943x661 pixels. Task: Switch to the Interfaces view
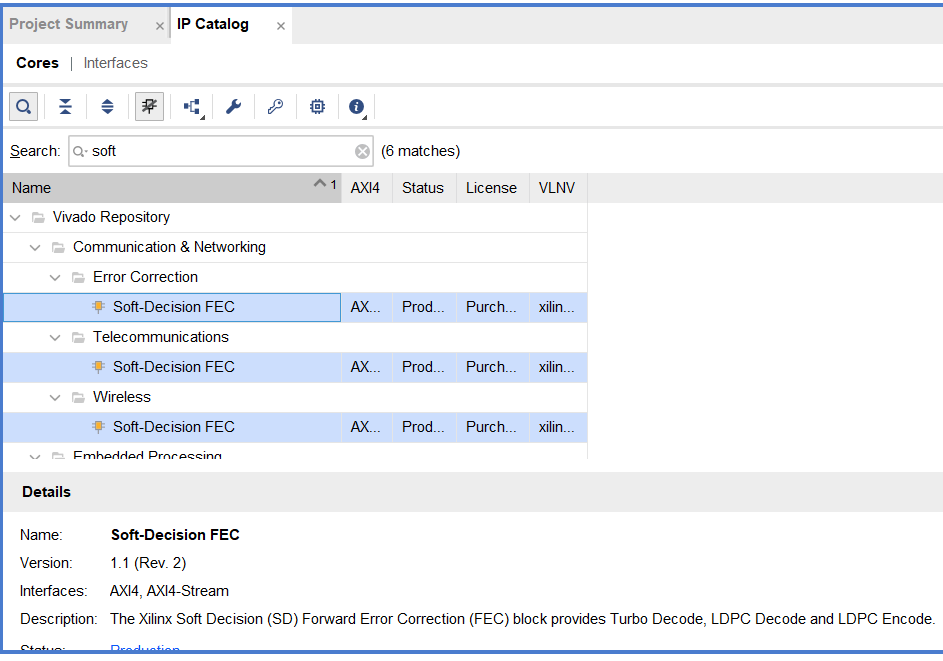pyautogui.click(x=115, y=63)
